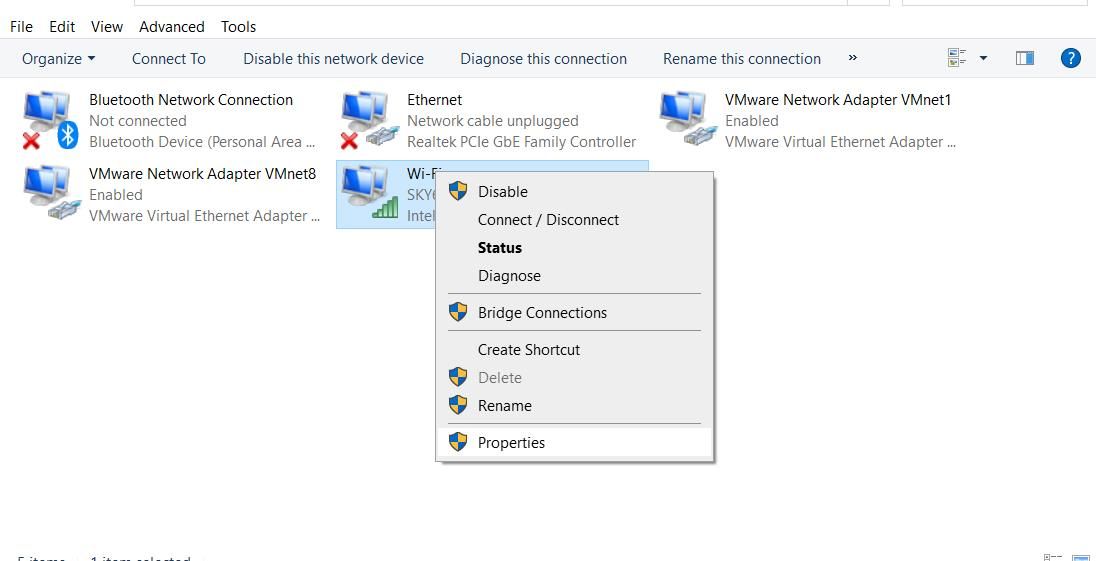Click Diagnose this connection button
This screenshot has width=1096, height=561.
click(543, 58)
